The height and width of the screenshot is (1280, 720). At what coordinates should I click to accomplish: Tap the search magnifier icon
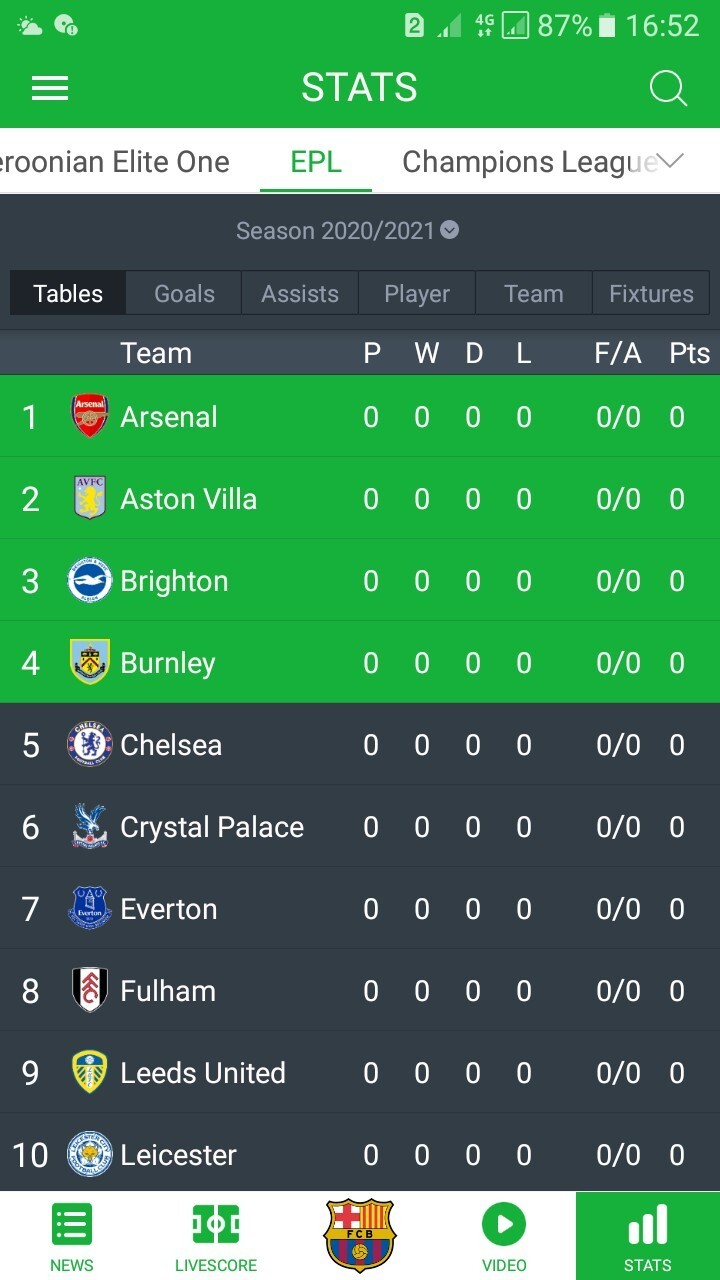click(668, 88)
